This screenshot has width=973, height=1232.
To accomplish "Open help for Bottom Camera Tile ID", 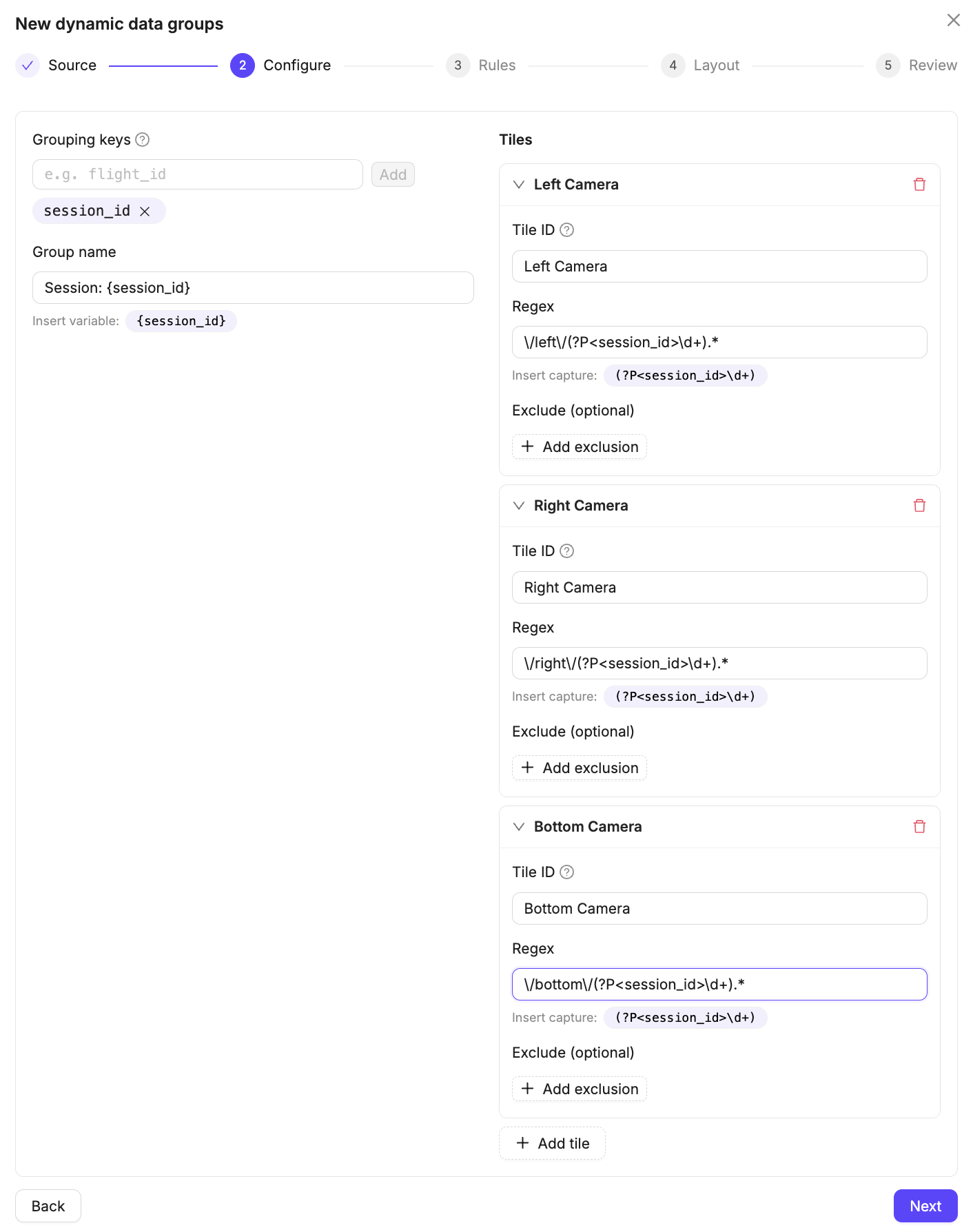I will click(566, 872).
